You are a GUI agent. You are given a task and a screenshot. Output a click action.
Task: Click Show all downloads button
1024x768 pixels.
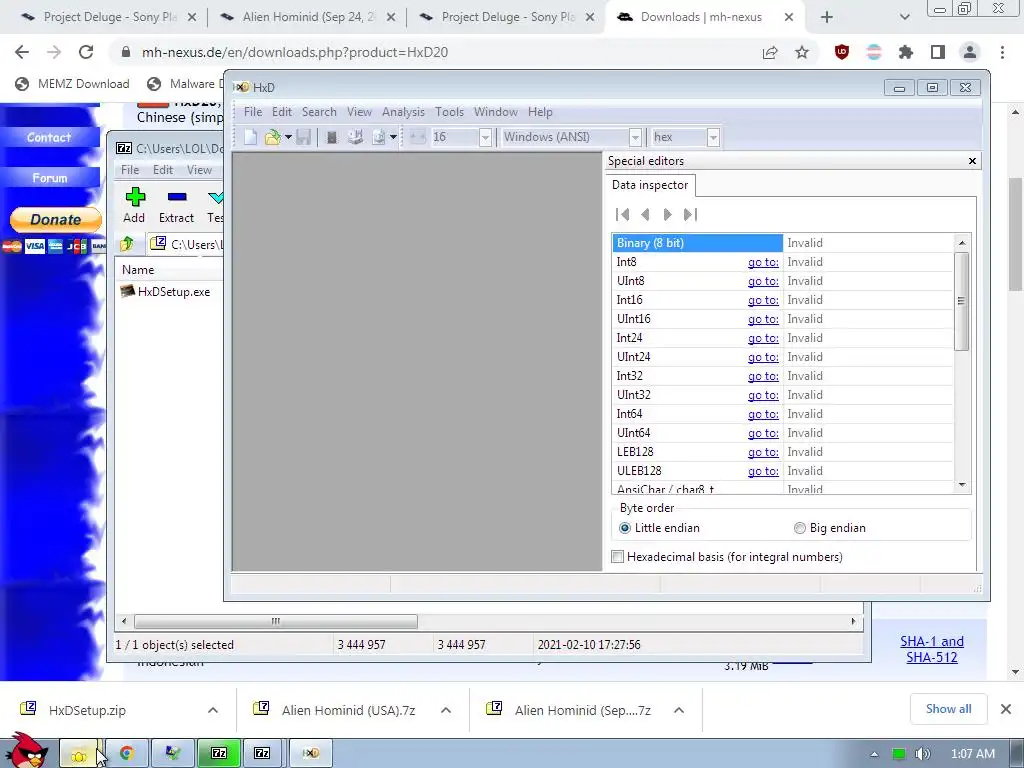[x=948, y=709]
